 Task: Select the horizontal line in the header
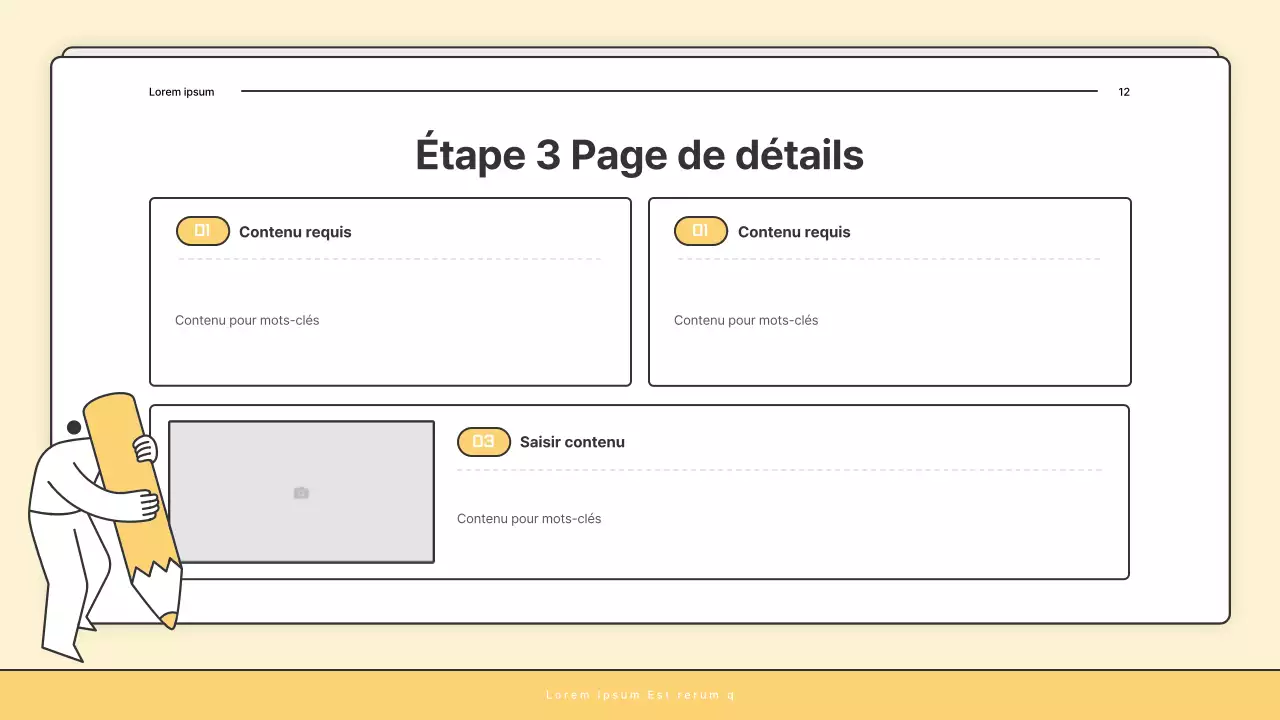[x=669, y=91]
